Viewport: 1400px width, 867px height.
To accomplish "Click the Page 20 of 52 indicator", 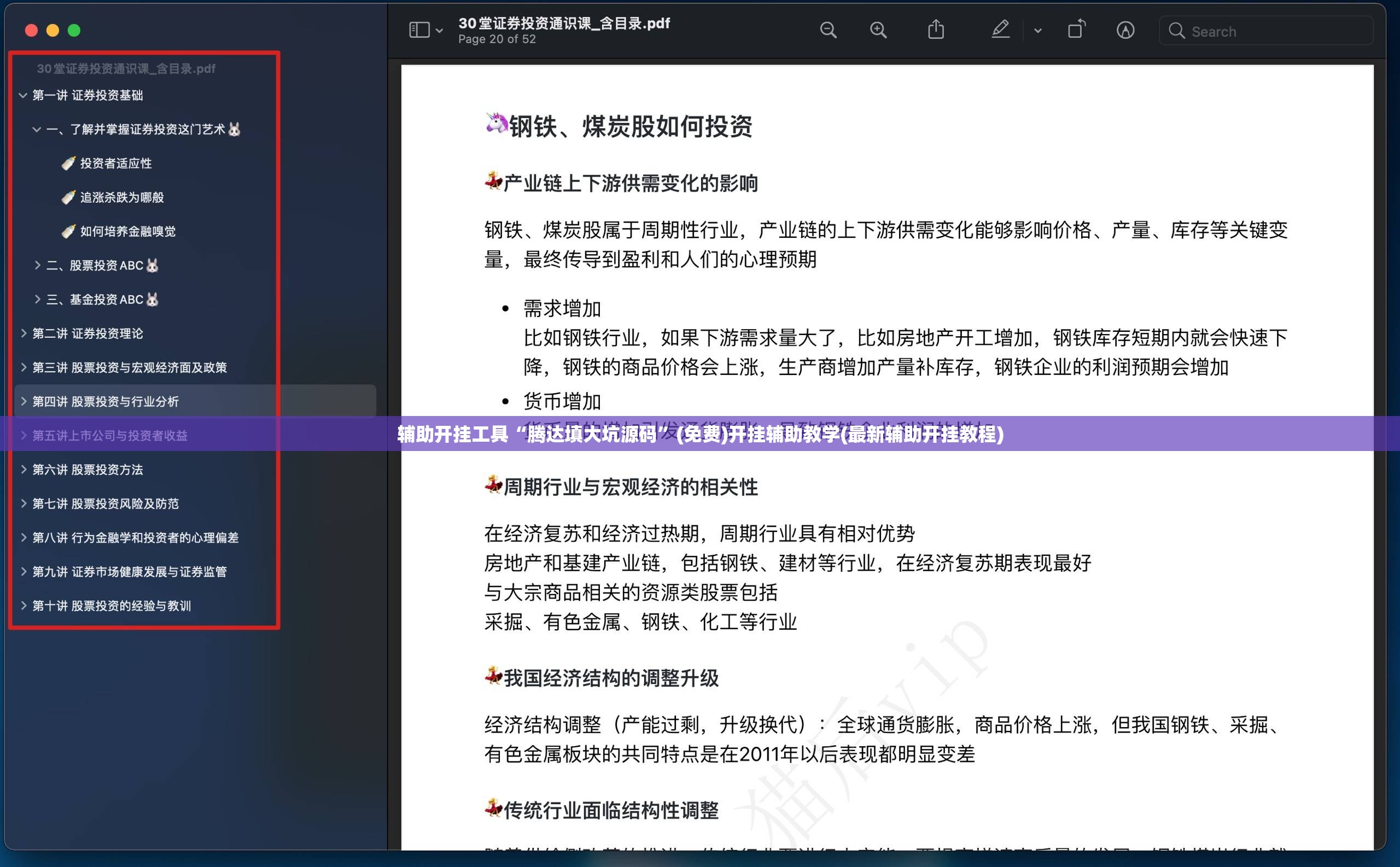I will pos(497,39).
